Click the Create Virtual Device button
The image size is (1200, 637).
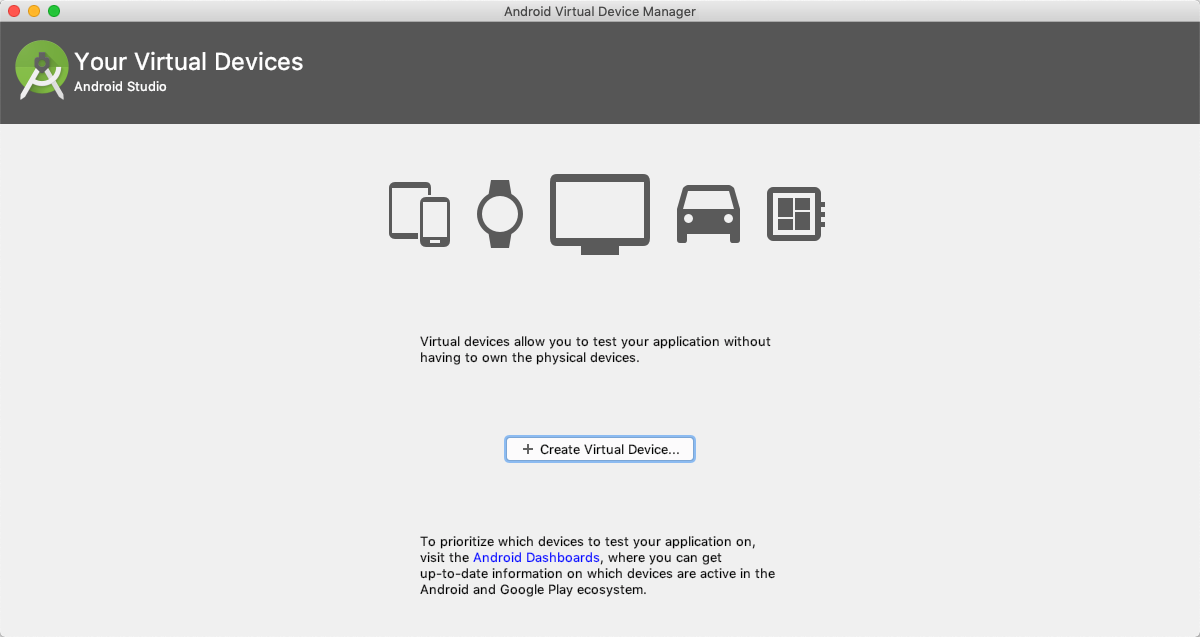click(600, 450)
